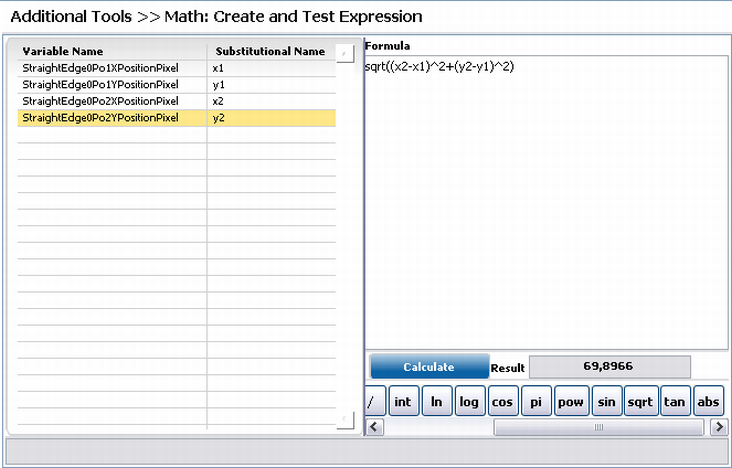Insert the log function
This screenshot has width=732, height=468.
pyautogui.click(x=469, y=401)
